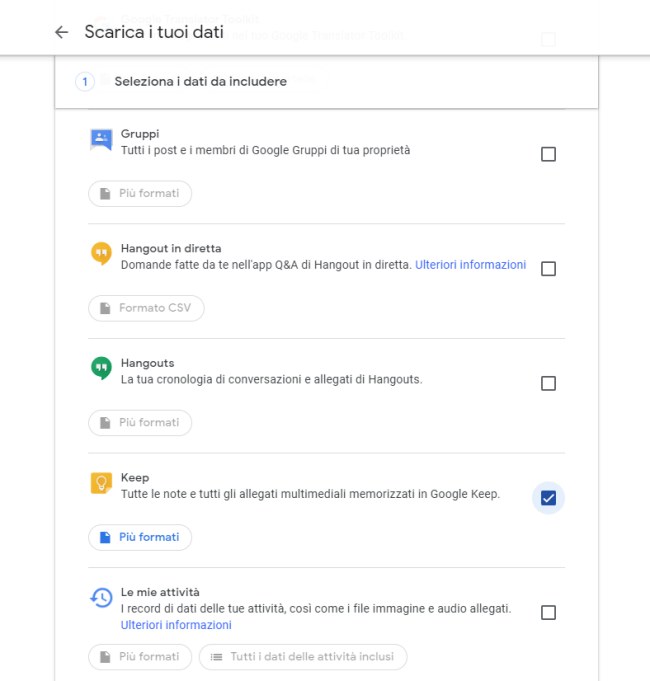650x681 pixels.
Task: Click the Le mie attività history icon
Action: pyautogui.click(x=101, y=598)
